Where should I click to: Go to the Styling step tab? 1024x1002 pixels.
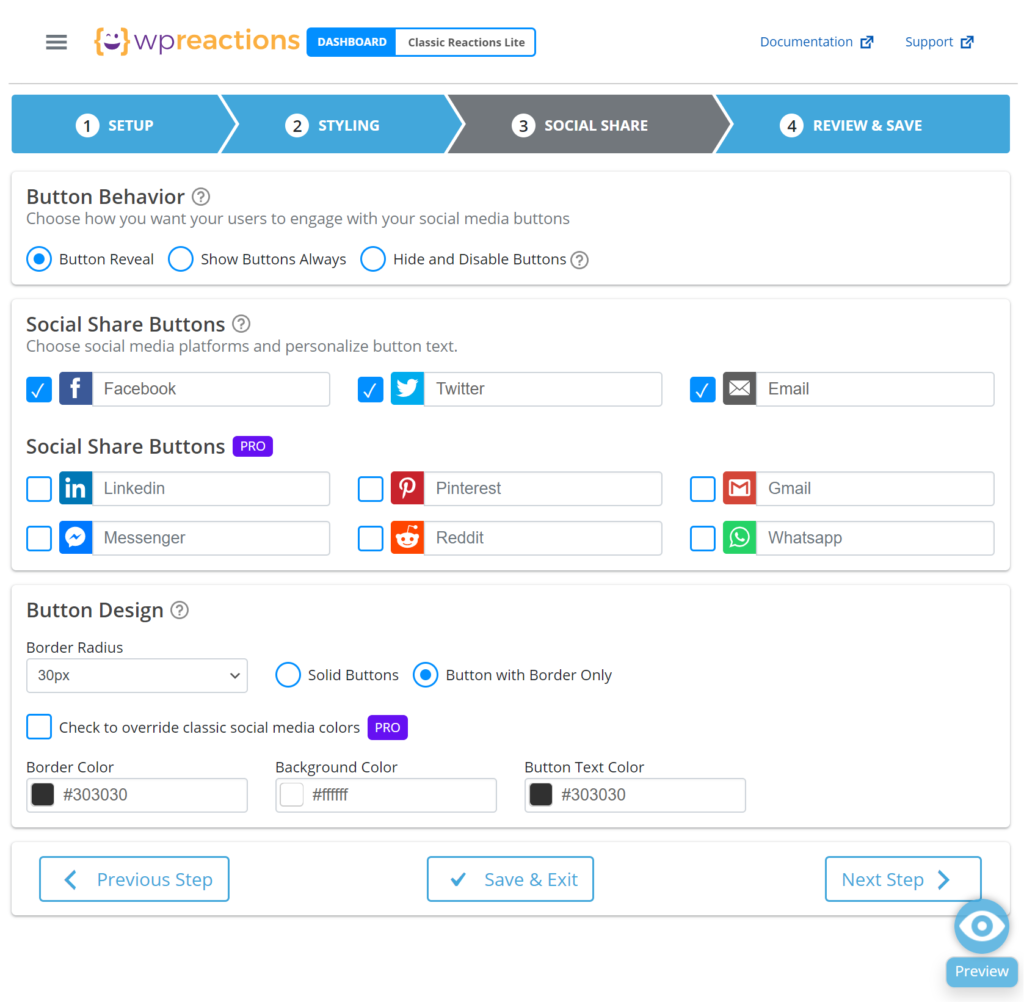click(333, 124)
